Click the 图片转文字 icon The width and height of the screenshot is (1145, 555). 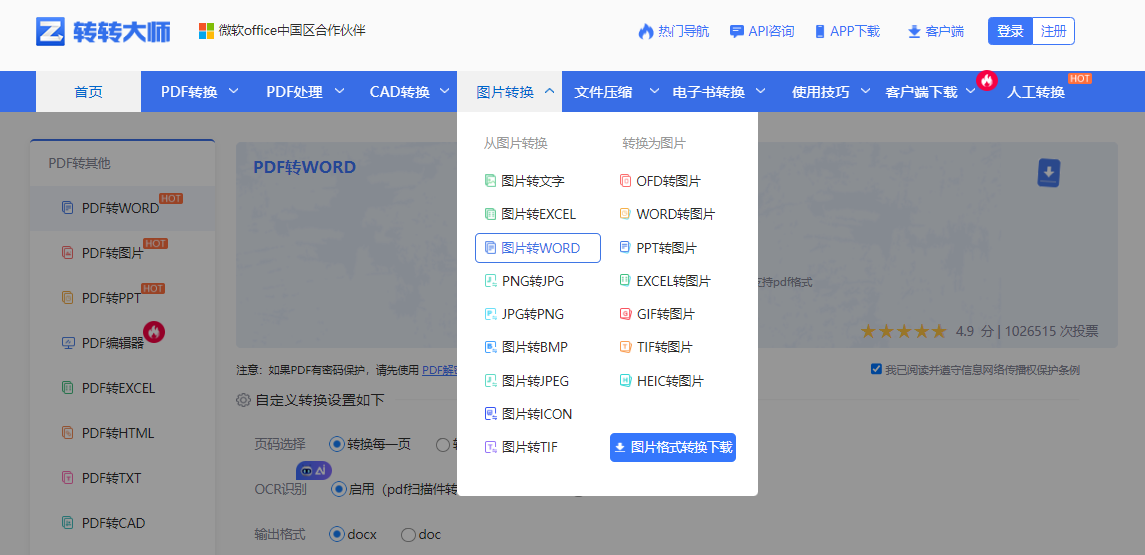pos(491,180)
